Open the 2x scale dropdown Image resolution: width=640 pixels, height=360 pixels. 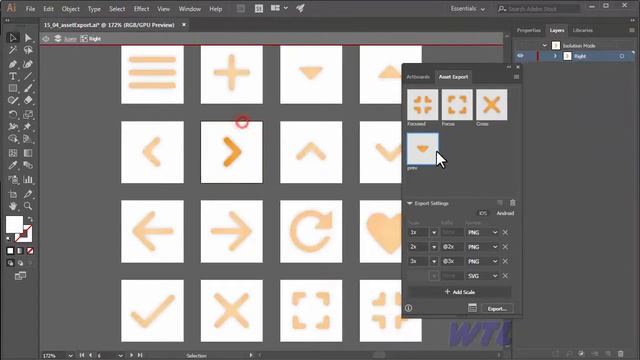click(x=434, y=247)
